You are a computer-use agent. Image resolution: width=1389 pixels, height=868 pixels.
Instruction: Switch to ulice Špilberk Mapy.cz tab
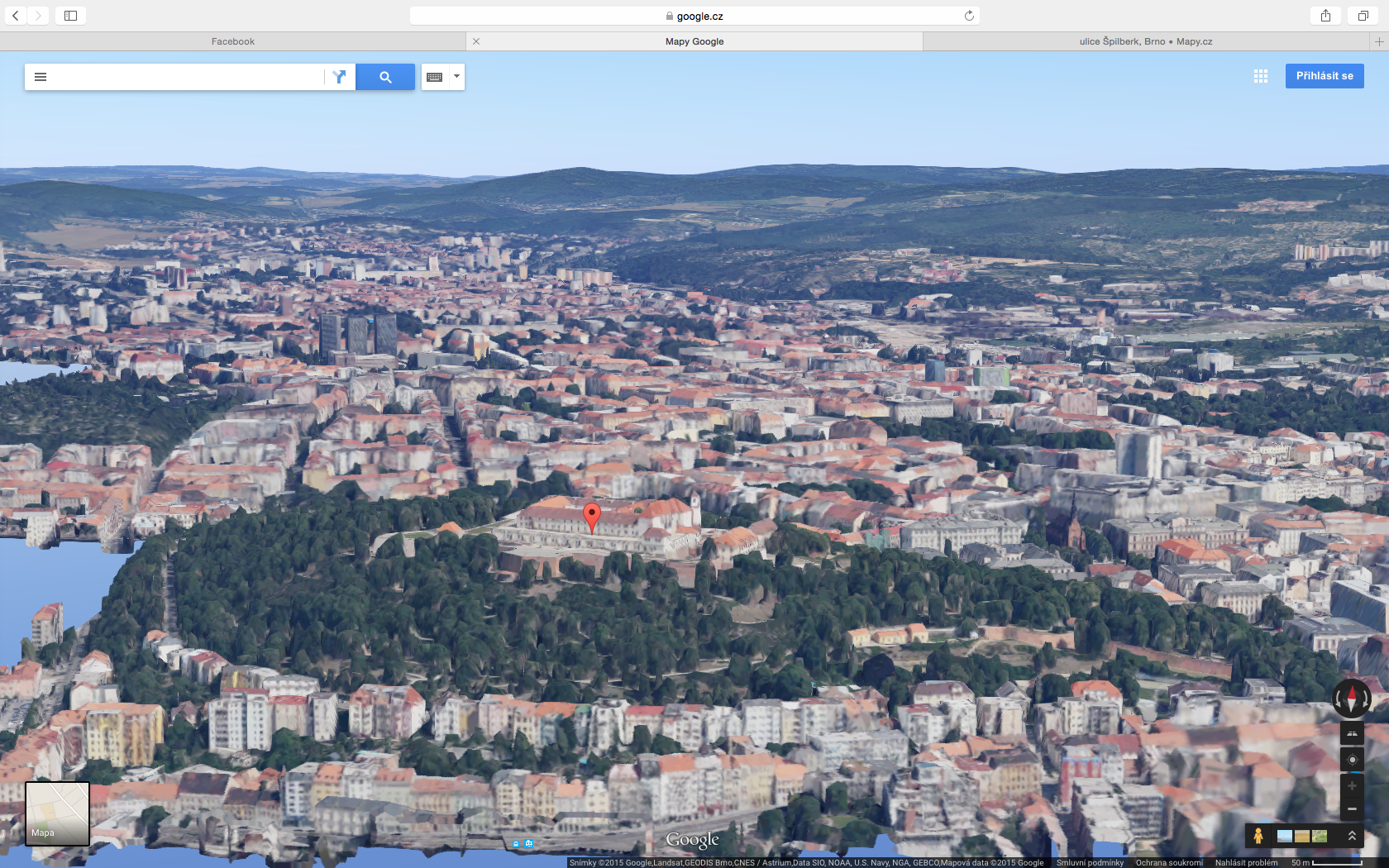1146,41
